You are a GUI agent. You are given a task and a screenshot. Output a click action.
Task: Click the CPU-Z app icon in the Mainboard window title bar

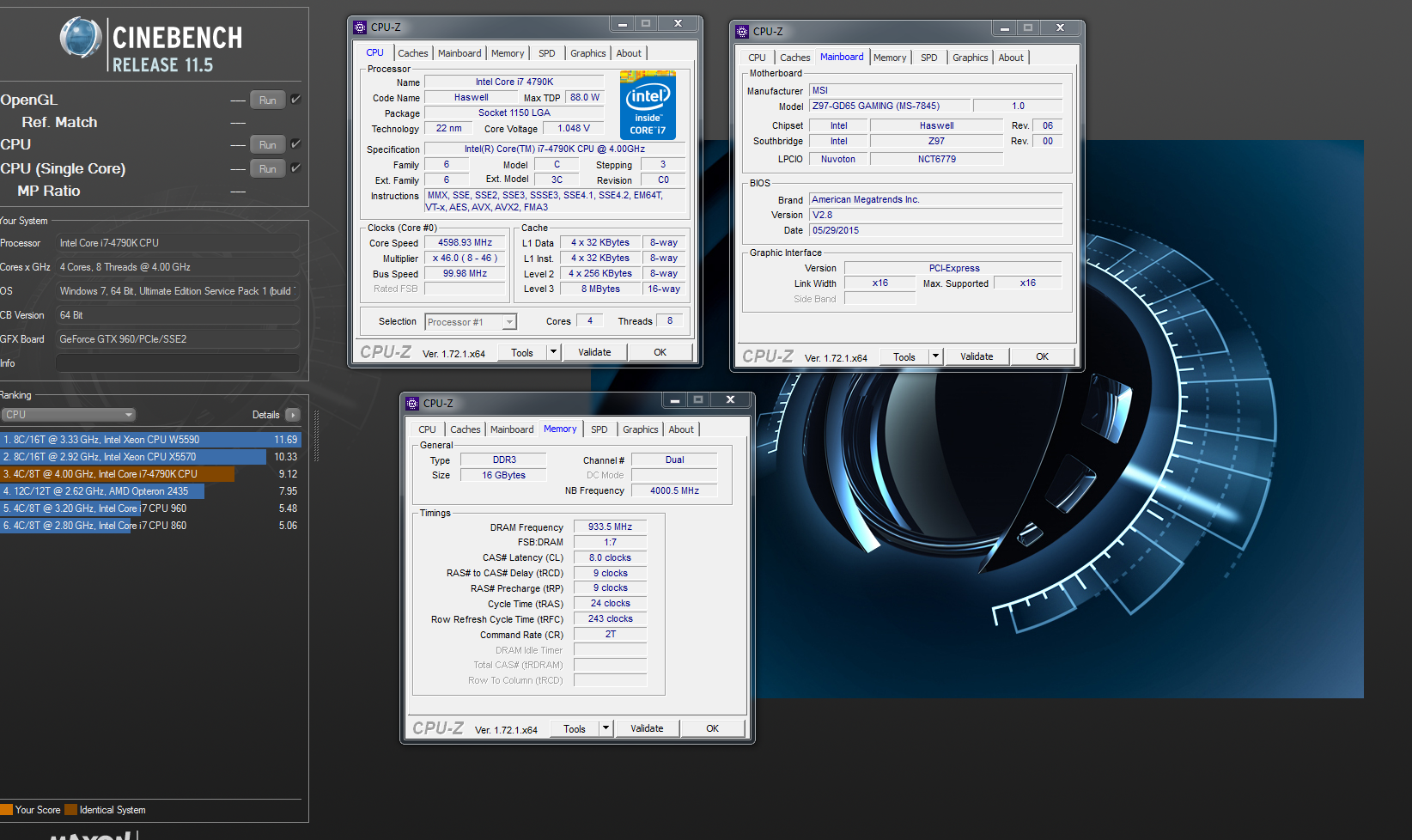click(742, 32)
